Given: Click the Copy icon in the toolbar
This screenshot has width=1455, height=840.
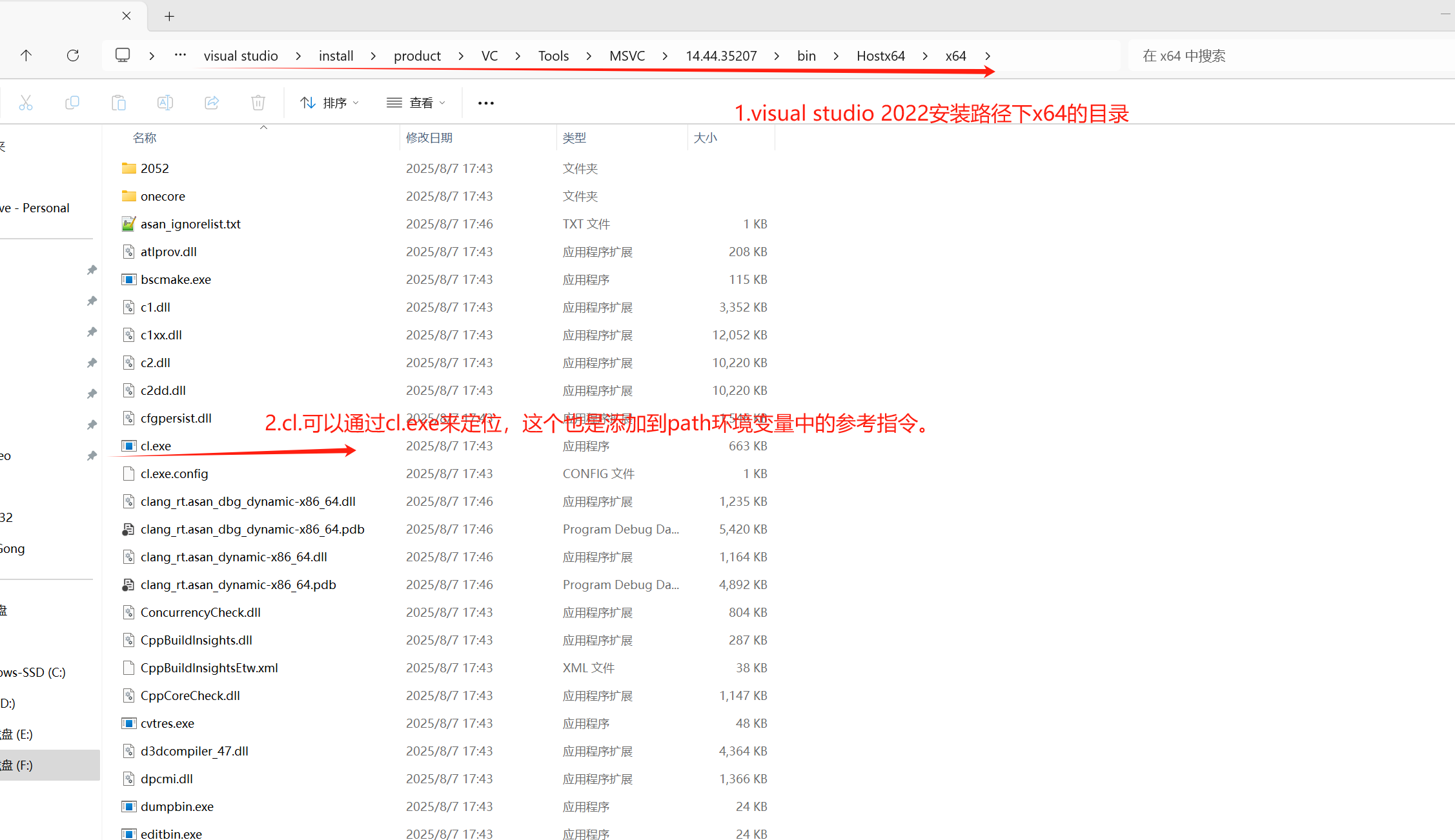Looking at the screenshot, I should pyautogui.click(x=72, y=102).
